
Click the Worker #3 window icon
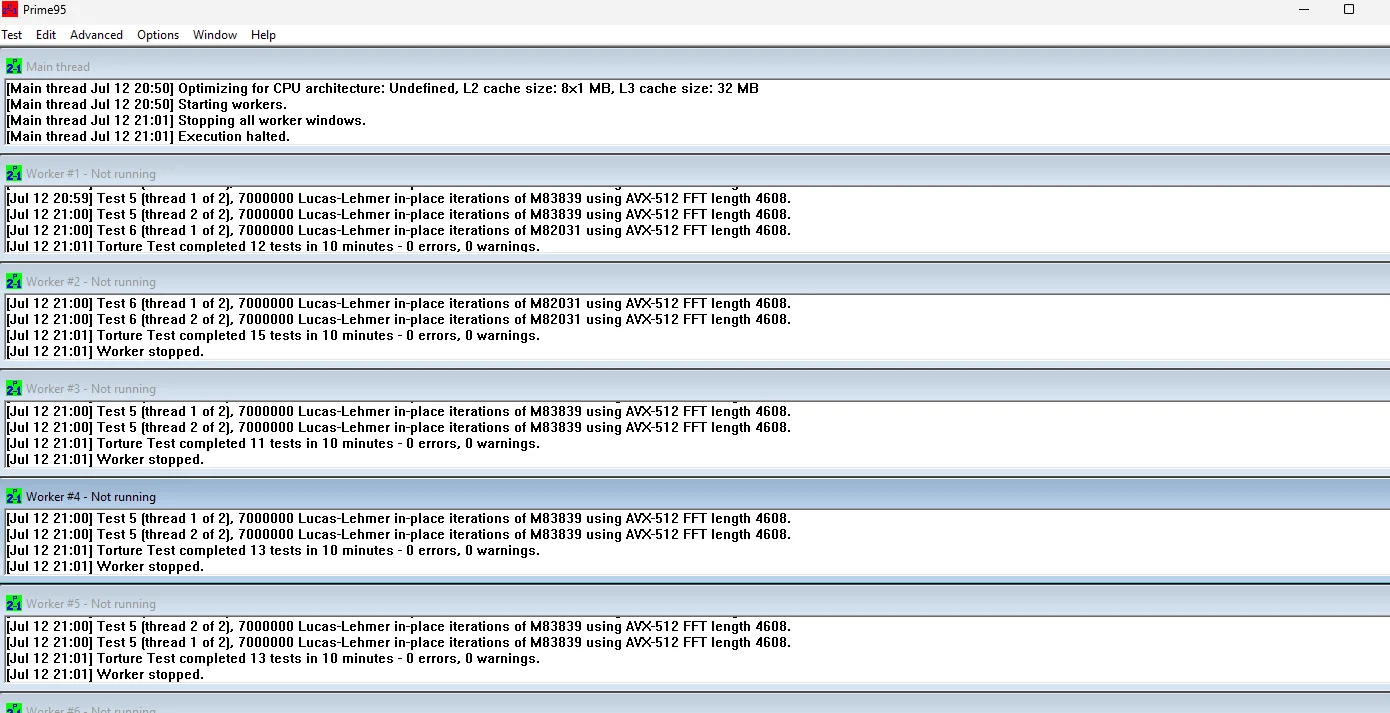tap(14, 388)
